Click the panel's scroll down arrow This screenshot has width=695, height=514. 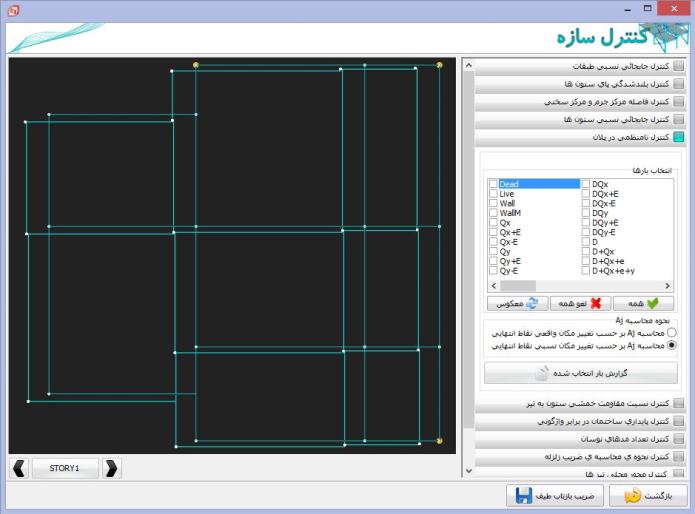[467, 470]
